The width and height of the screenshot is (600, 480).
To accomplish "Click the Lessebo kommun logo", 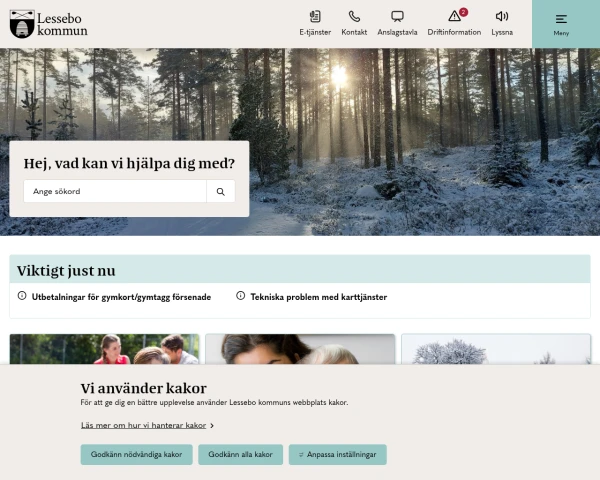I will click(49, 24).
